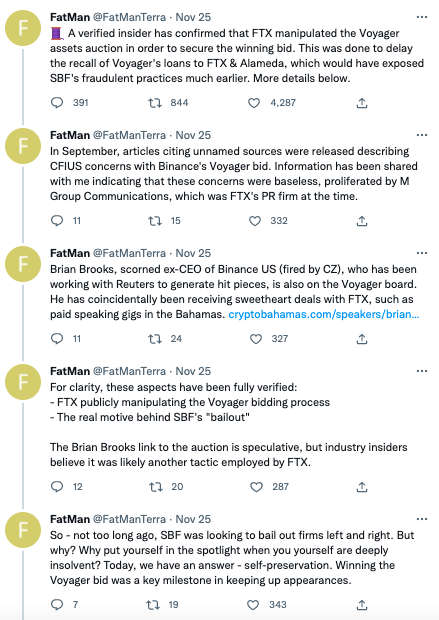Viewport: 439px width, 620px height.
Task: Retweet the Brian Brooks tweet with 24 retweets
Action: coord(155,339)
